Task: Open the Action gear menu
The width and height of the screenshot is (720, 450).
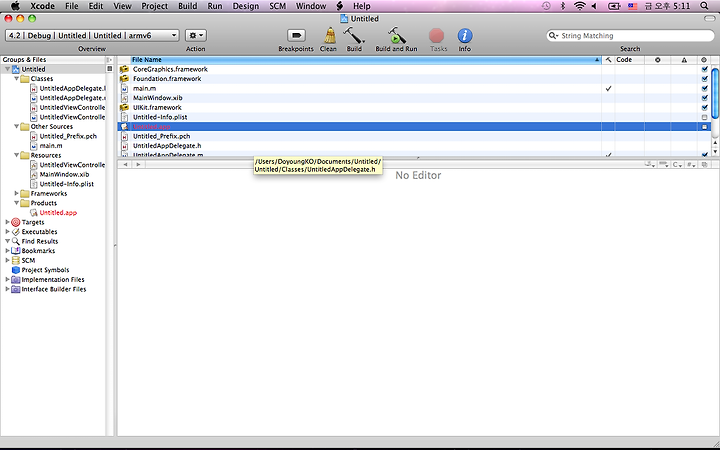Action: tap(196, 35)
